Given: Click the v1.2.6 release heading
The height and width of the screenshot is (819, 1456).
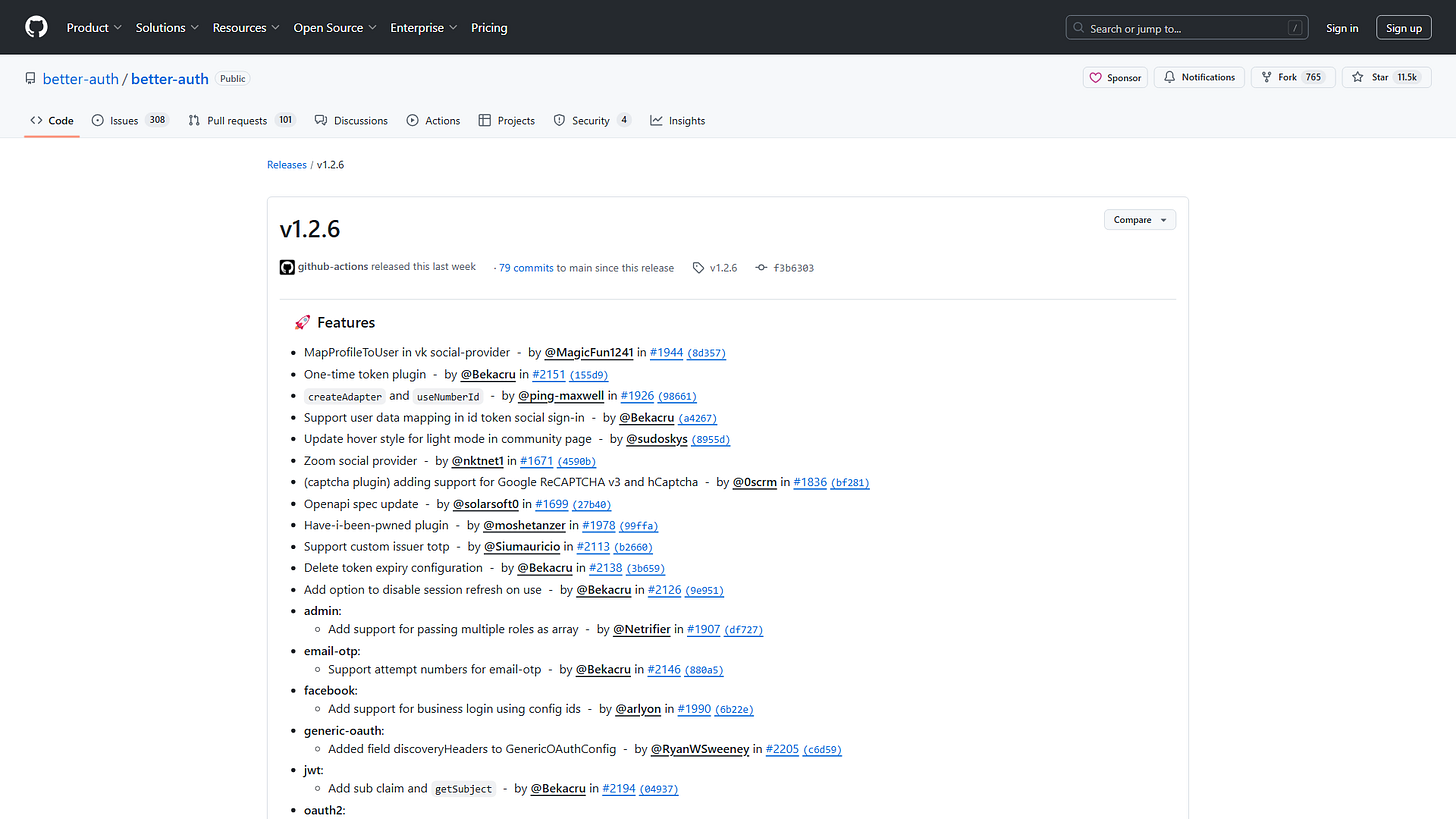Looking at the screenshot, I should pos(310,229).
